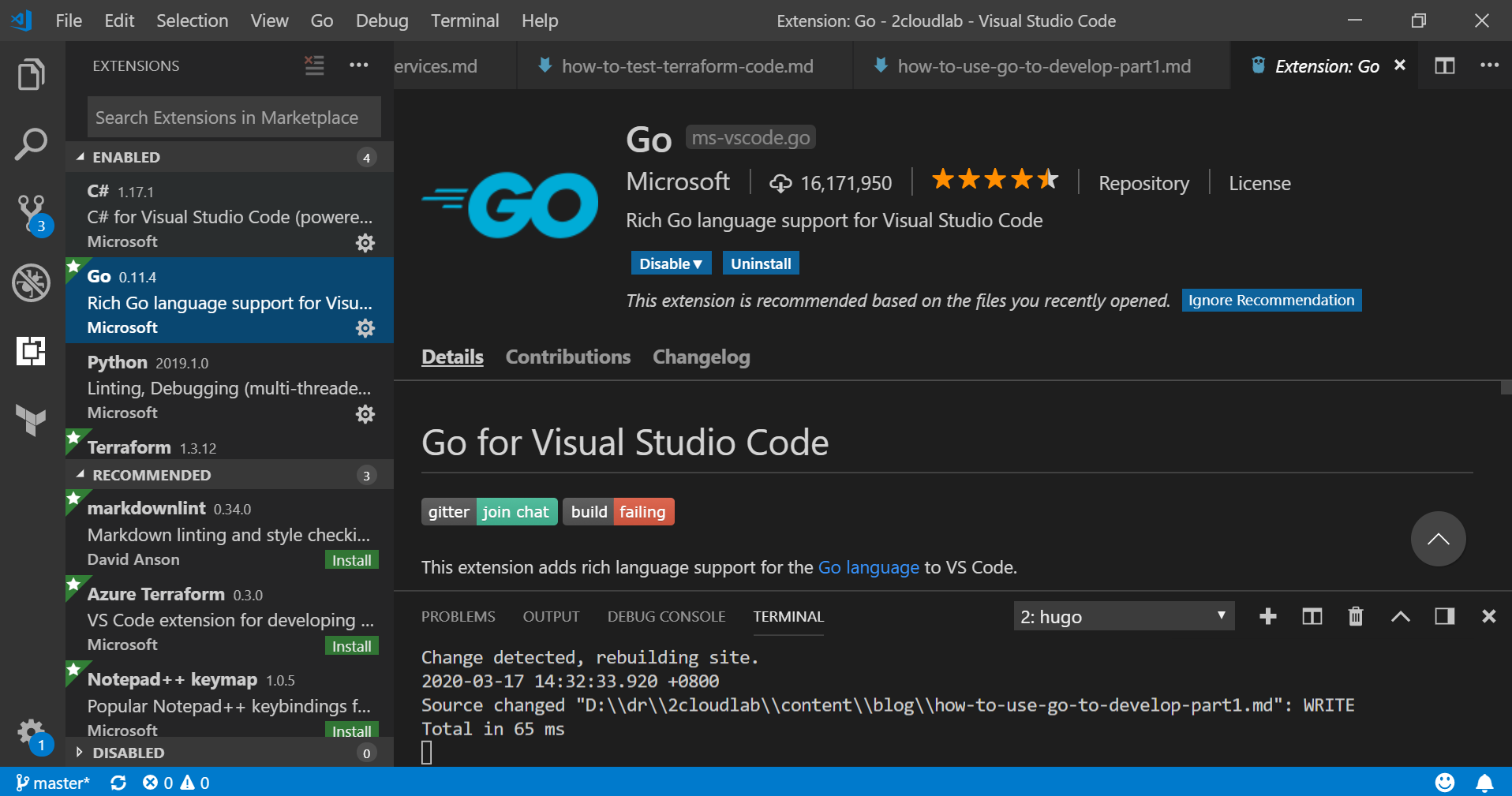The width and height of the screenshot is (1512, 796).
Task: Install the Notepad++ keymap extension
Action: pos(352,731)
